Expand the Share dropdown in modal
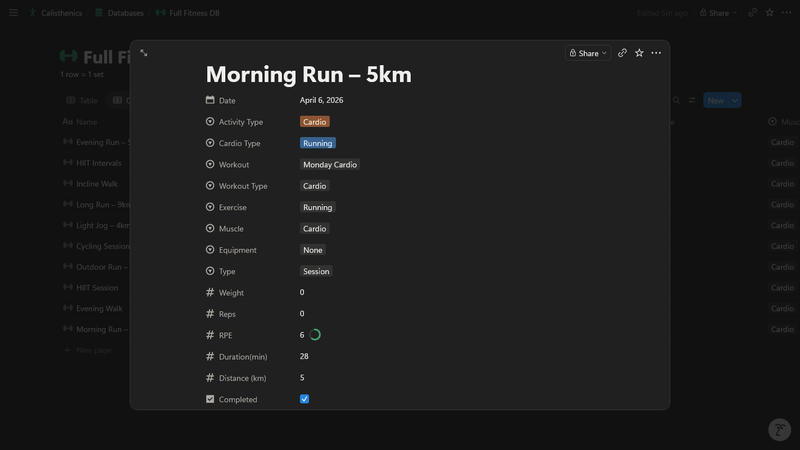The width and height of the screenshot is (800, 450). pos(588,53)
